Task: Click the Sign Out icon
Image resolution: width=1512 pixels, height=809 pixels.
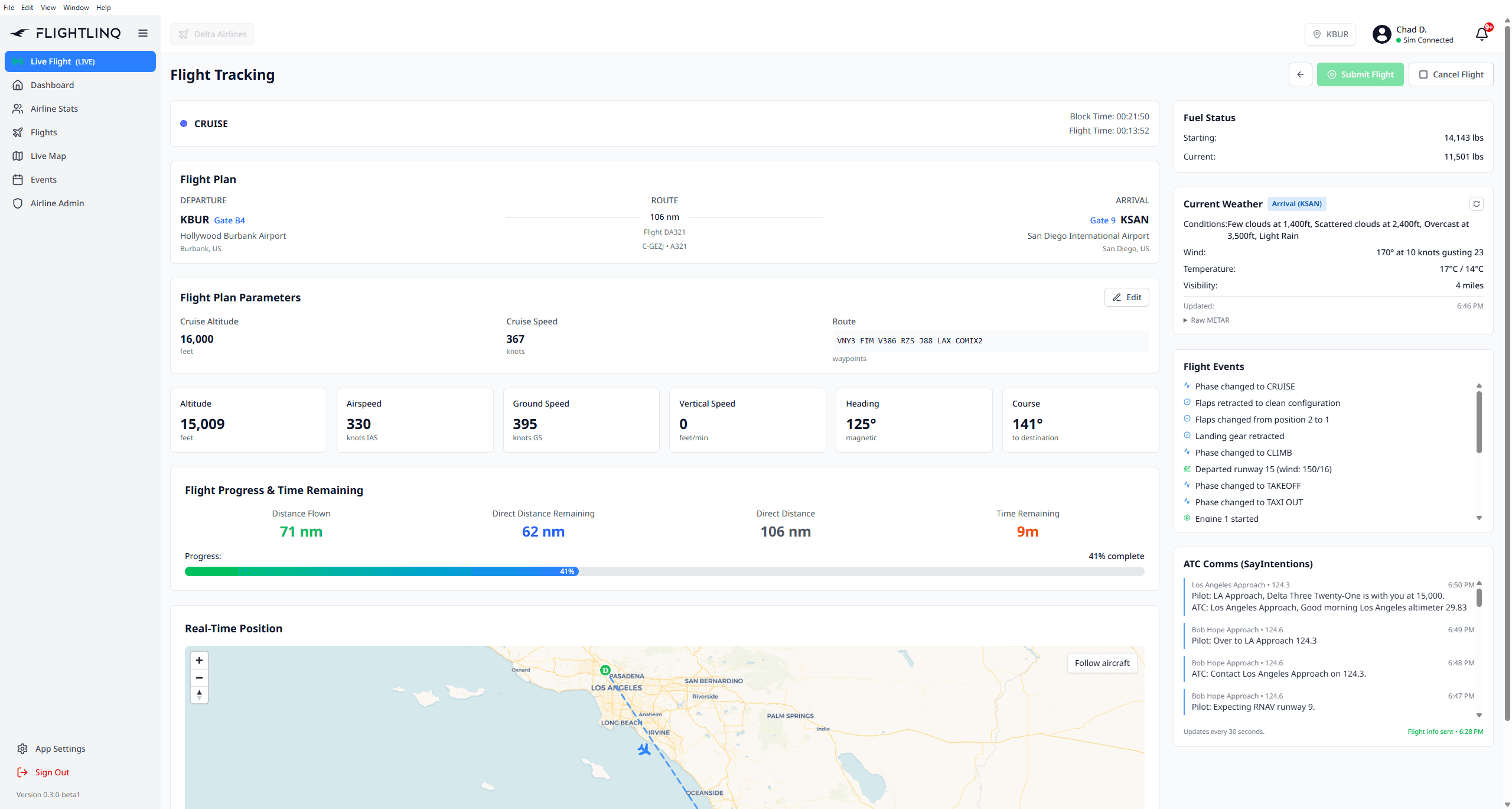Action: (21, 772)
